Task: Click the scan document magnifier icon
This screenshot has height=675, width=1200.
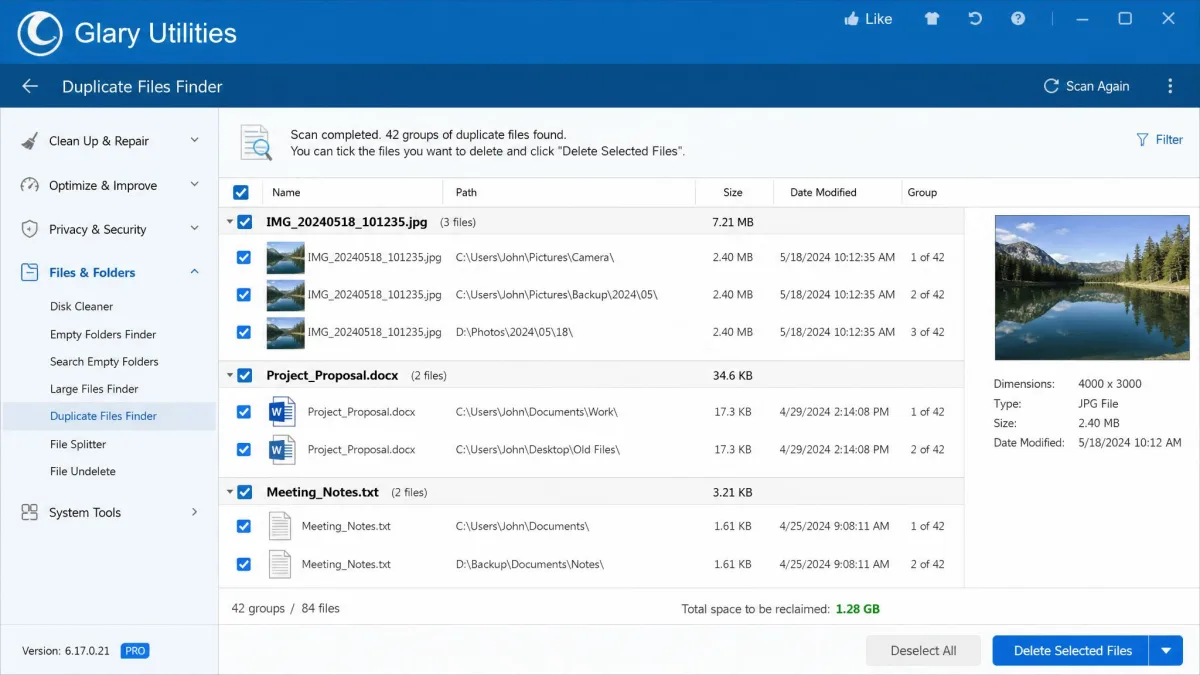Action: tap(256, 143)
